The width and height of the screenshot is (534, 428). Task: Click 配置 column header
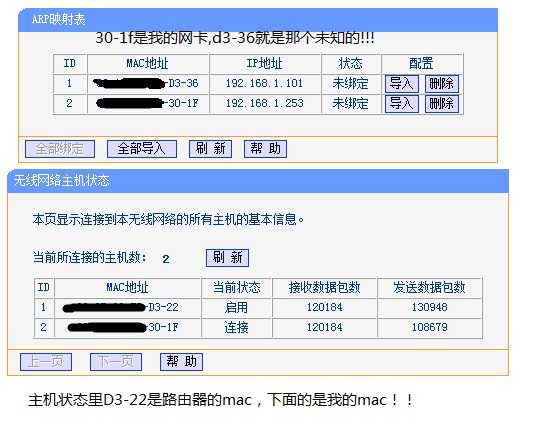point(421,64)
